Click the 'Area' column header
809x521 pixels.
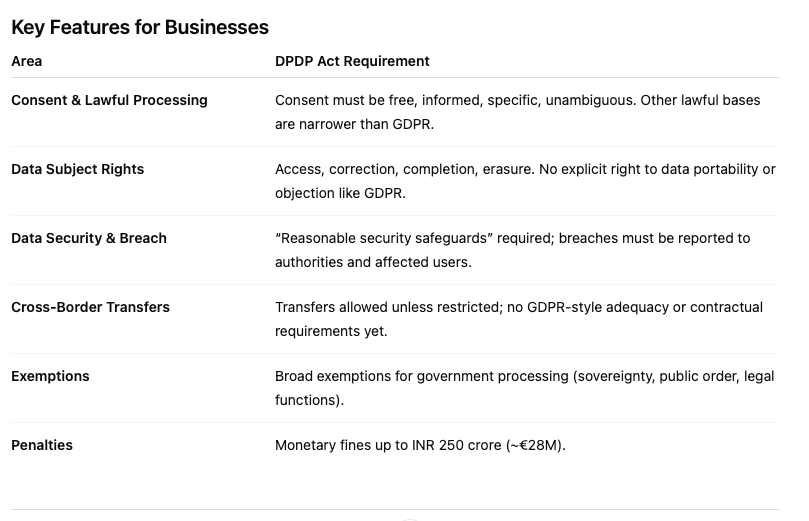(x=27, y=61)
